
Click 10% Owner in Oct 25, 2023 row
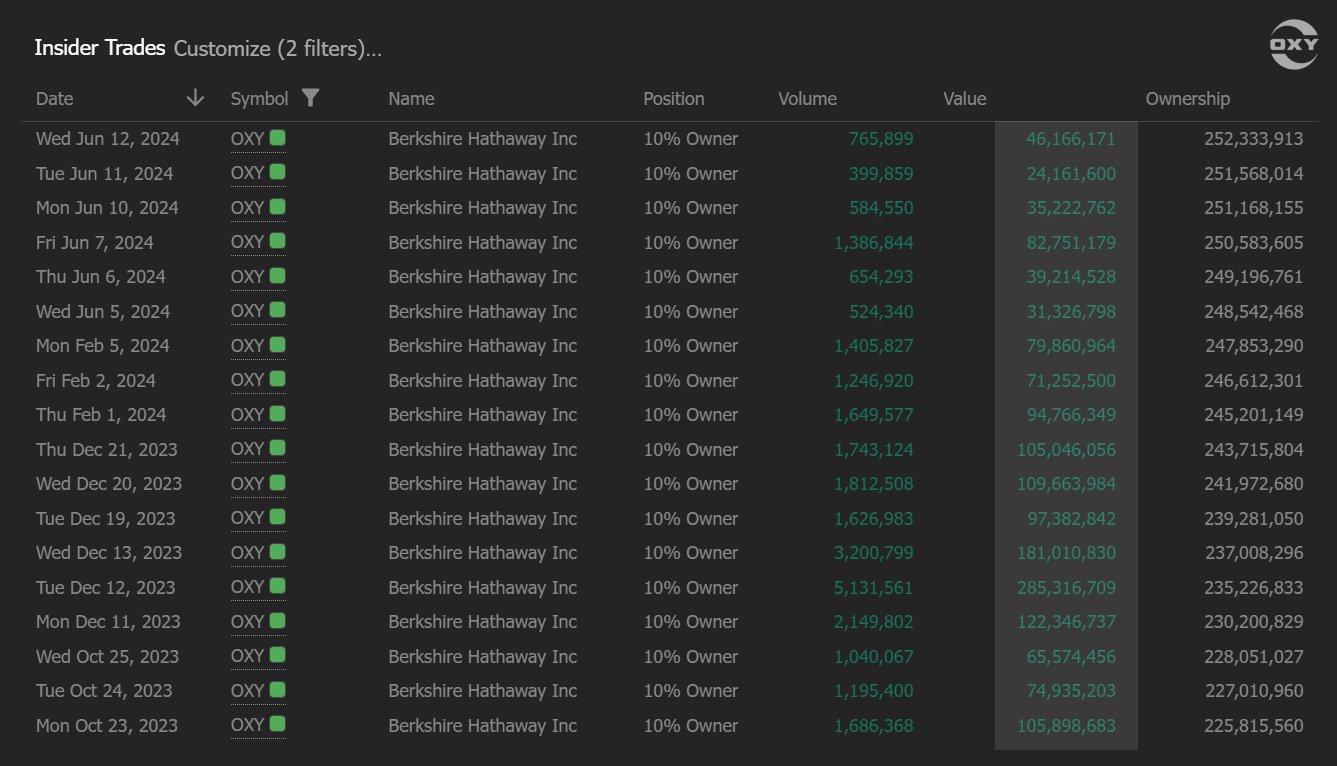[691, 657]
